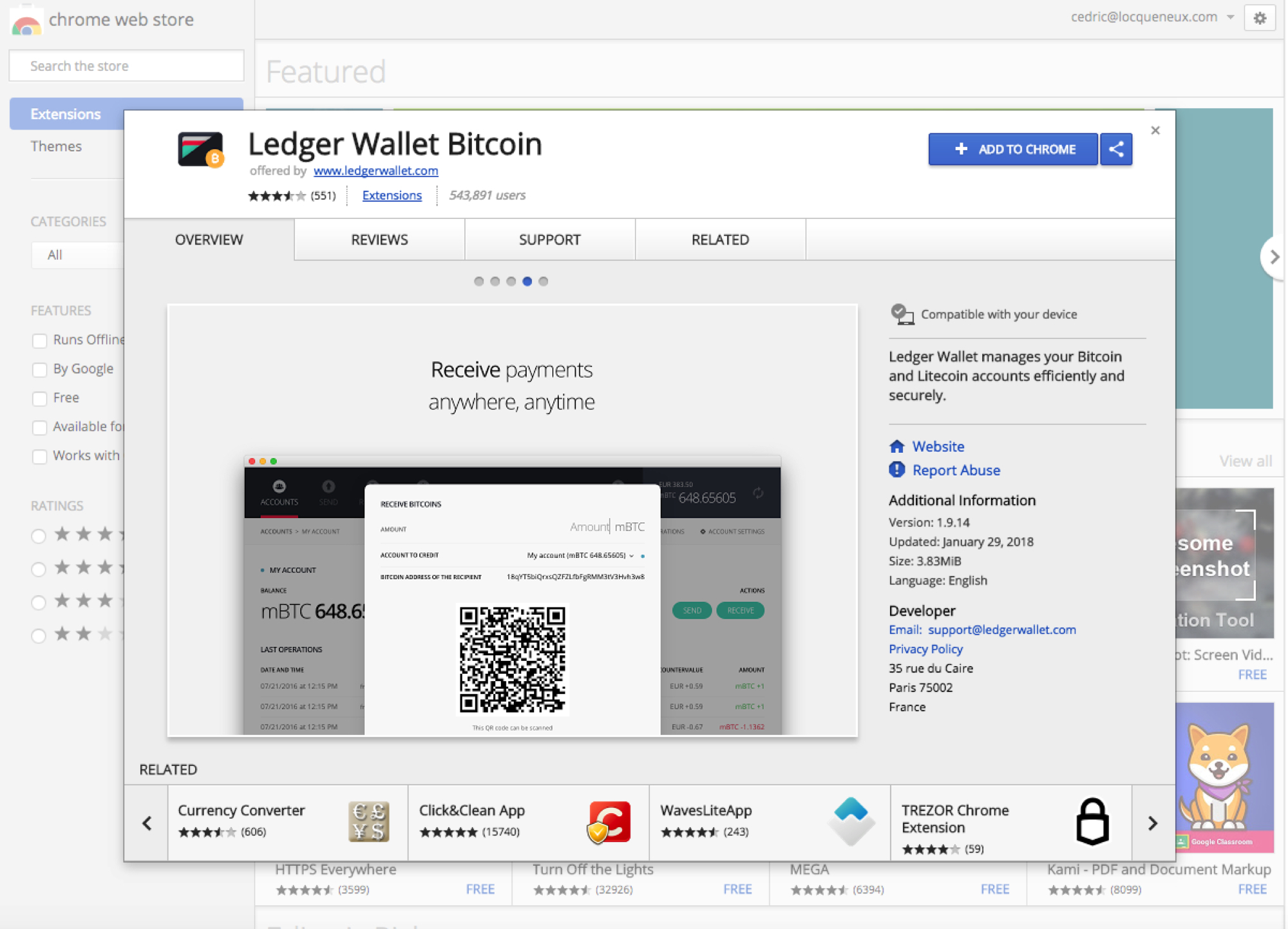Viewport: 1288px width, 929px height.
Task: Enable the By Google filter
Action: [39, 369]
